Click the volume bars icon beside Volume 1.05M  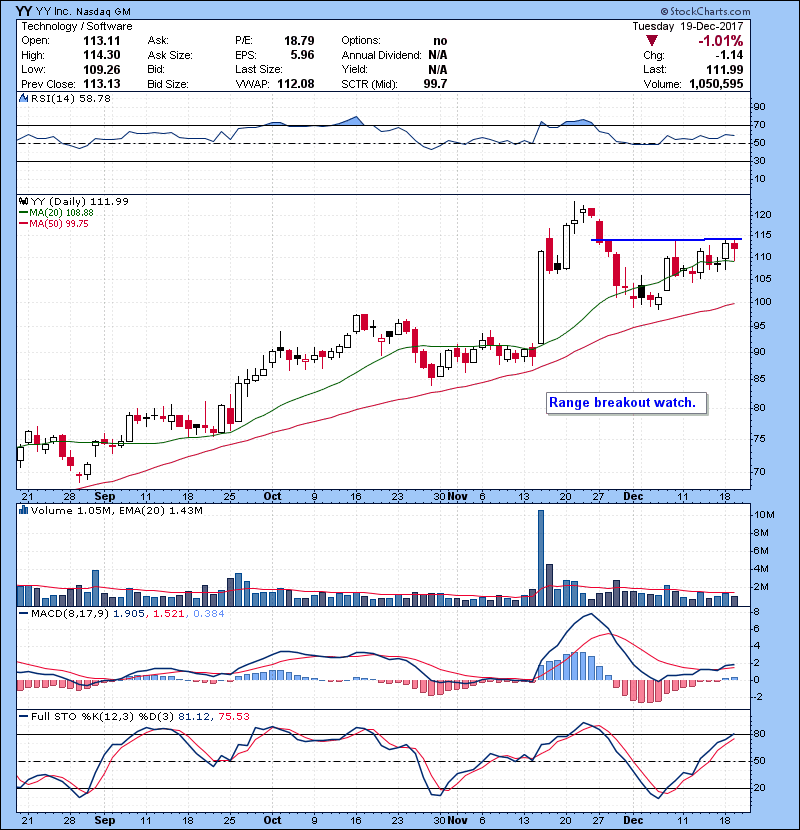[x=23, y=510]
